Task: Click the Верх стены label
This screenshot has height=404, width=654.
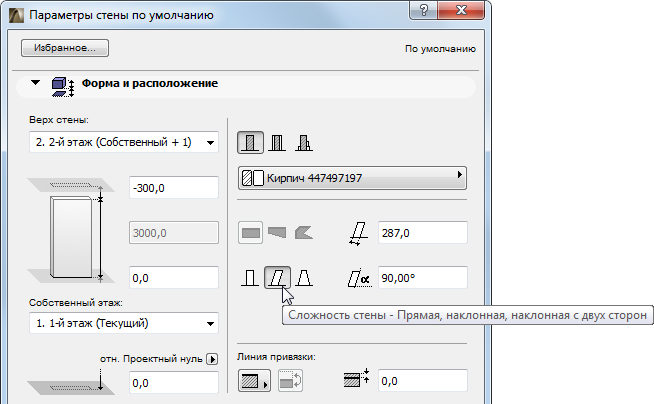Action: [59, 120]
